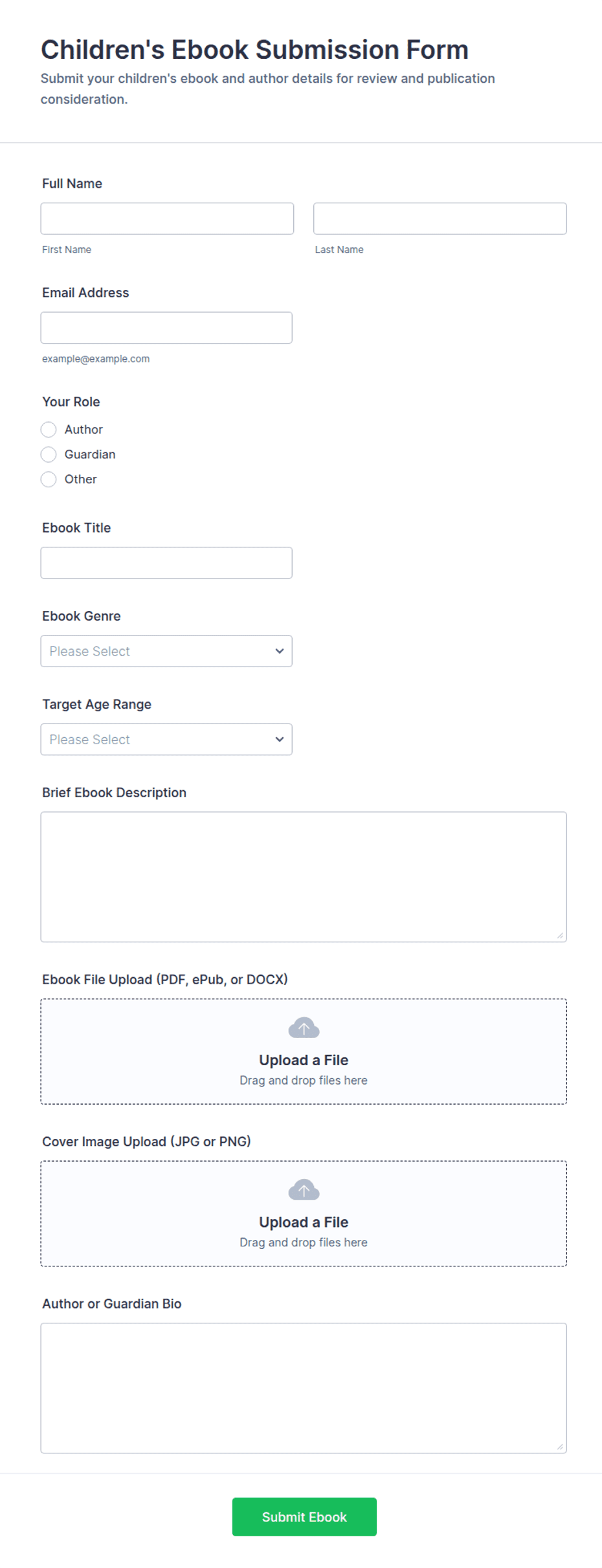This screenshot has width=602, height=1568.
Task: Click the chevron arrow in Target Age Range select
Action: (x=280, y=739)
